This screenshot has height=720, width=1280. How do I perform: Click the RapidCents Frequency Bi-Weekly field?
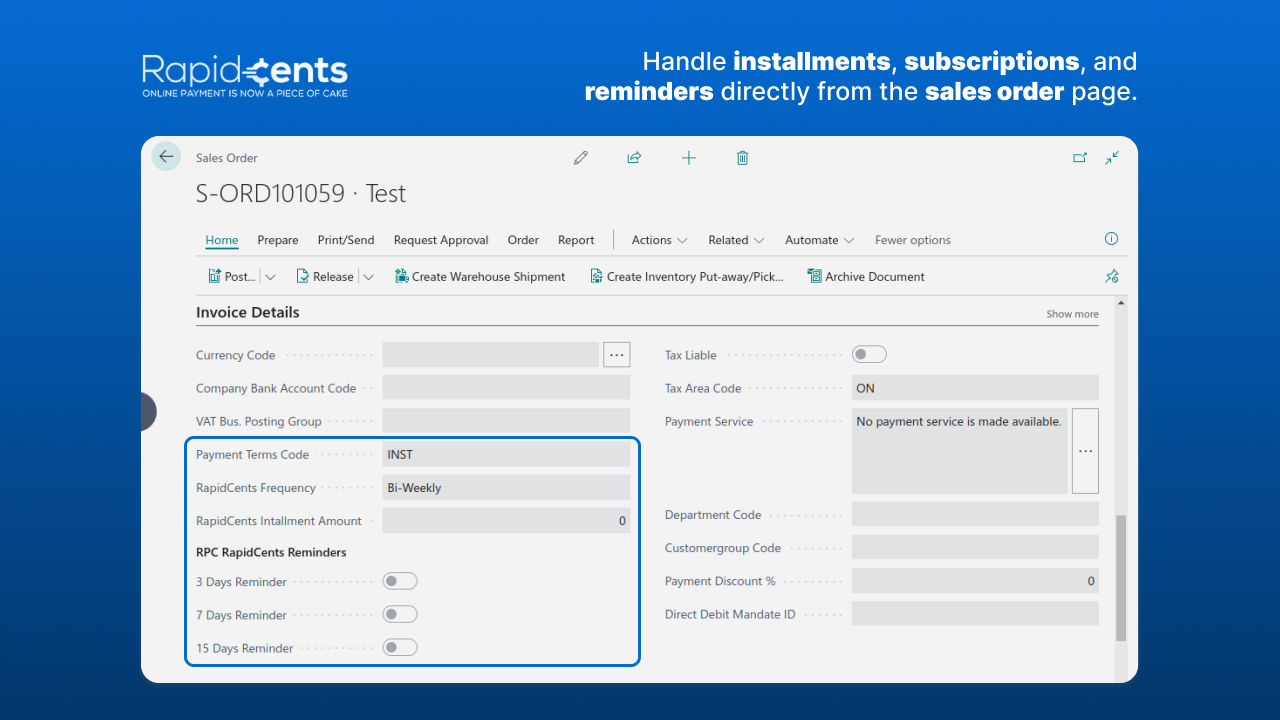[x=506, y=487]
